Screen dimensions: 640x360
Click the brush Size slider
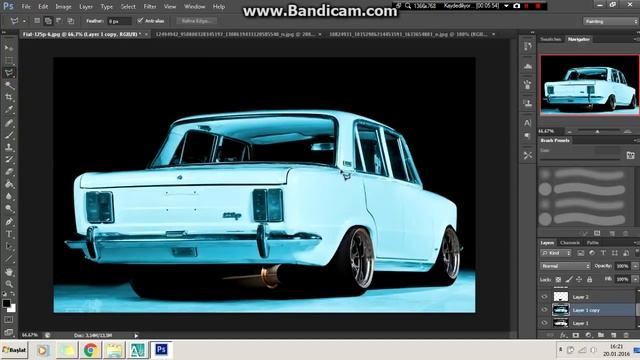point(580,158)
